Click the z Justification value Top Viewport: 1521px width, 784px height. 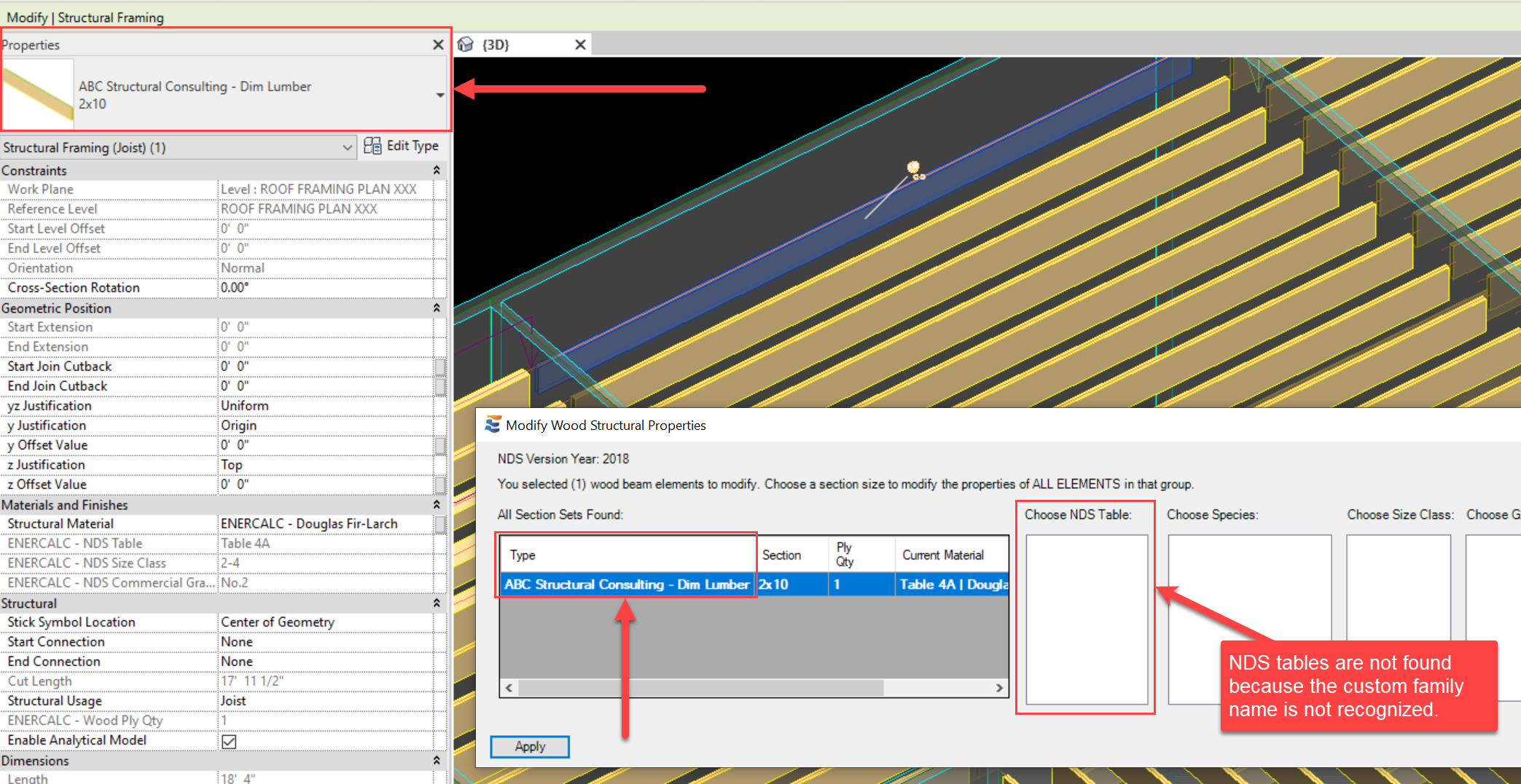coord(326,465)
